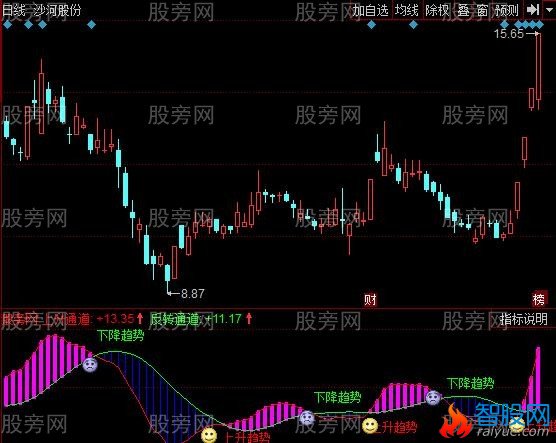556x443 pixels.
Task: Click the 15.65 high price label
Action: tap(509, 34)
